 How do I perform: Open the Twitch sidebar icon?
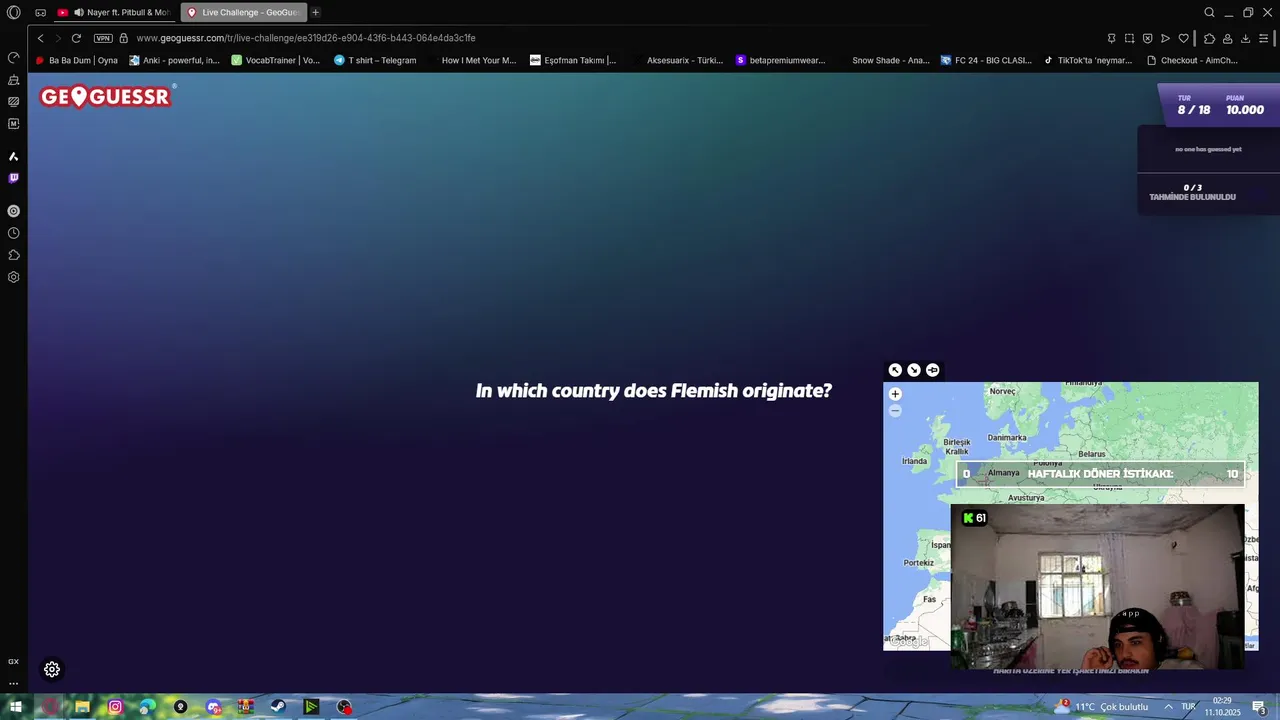point(14,178)
